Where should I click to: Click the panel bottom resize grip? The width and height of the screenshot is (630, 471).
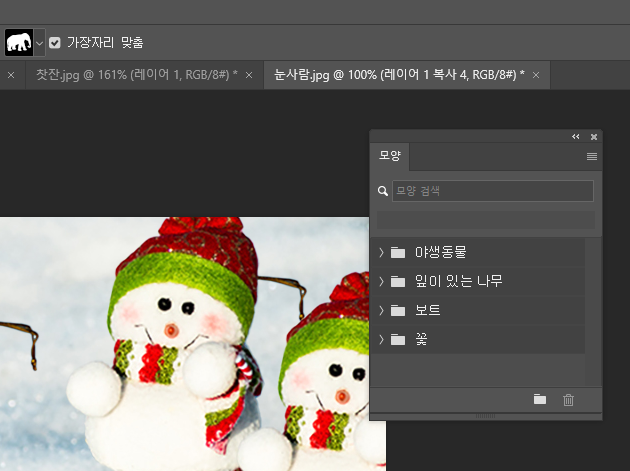coord(485,416)
